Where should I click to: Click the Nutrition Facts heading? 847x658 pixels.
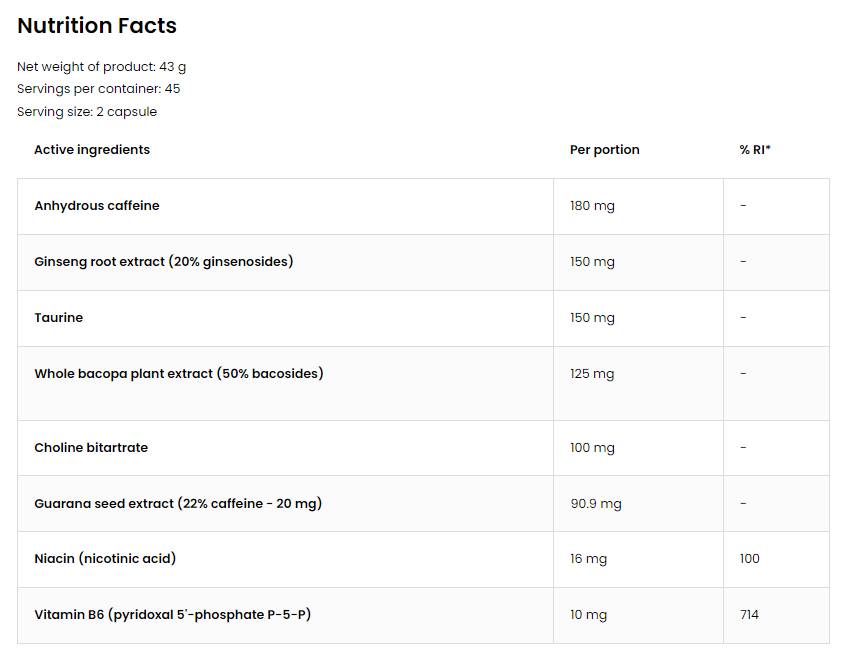97,26
